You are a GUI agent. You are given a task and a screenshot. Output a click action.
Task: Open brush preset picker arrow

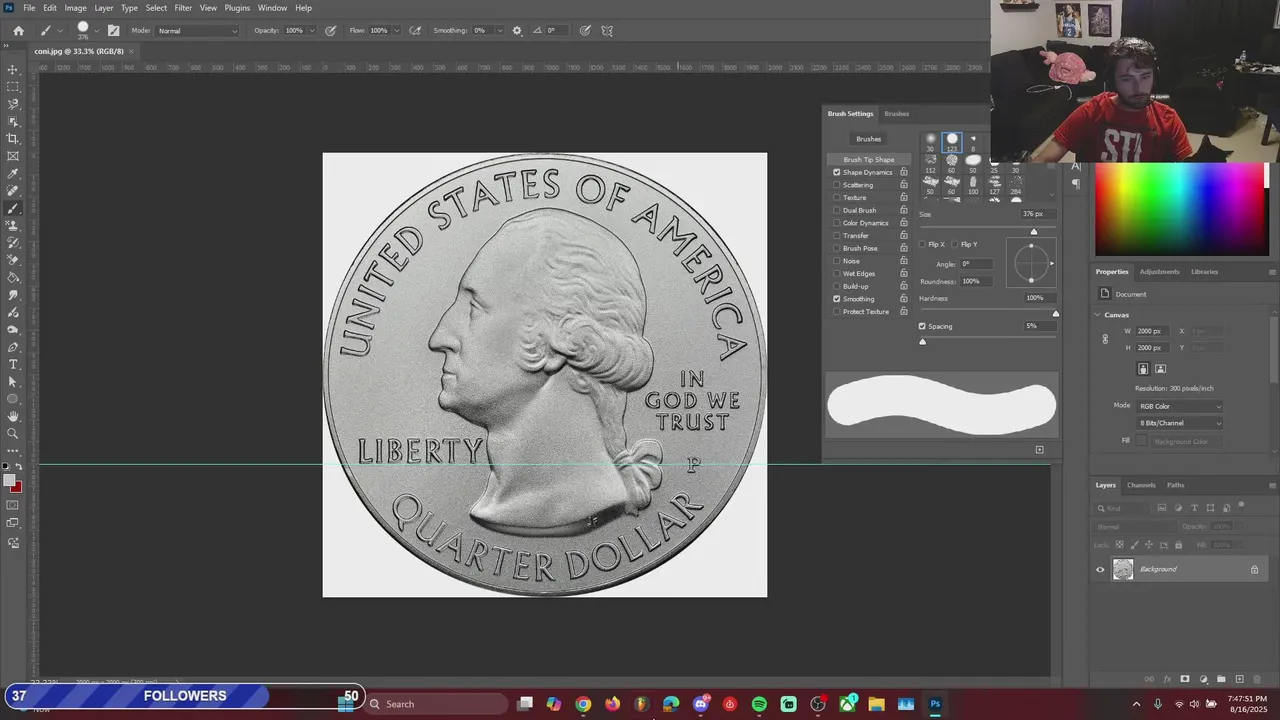[x=96, y=31]
